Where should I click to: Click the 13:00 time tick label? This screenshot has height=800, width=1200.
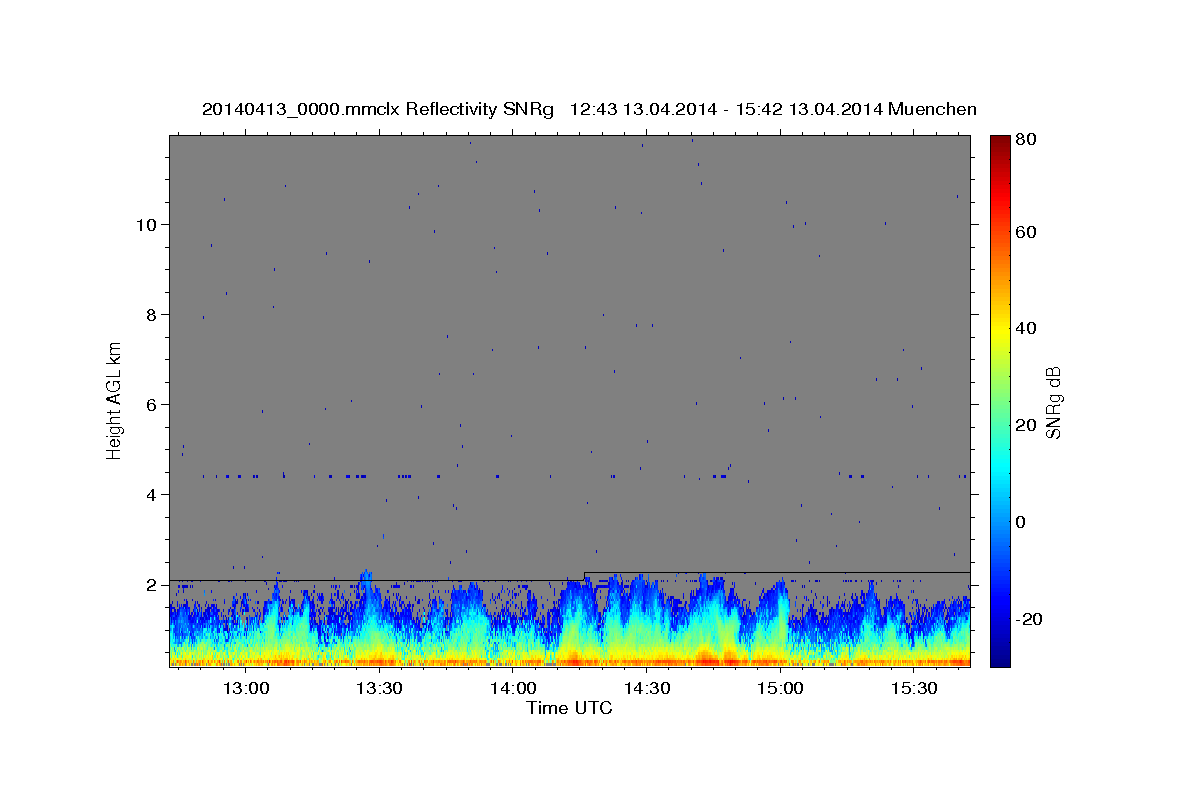point(244,689)
